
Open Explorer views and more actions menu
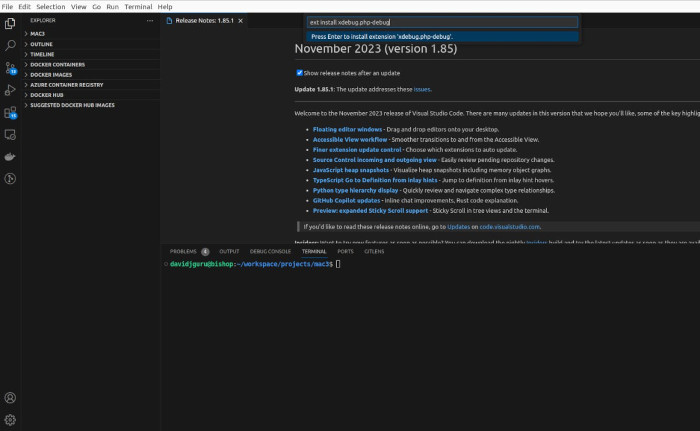150,21
